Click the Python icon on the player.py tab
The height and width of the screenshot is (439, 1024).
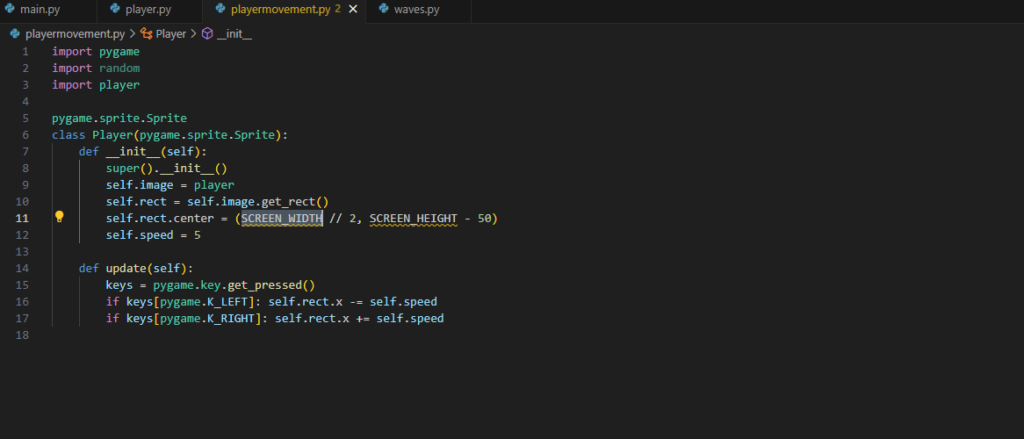click(x=114, y=10)
